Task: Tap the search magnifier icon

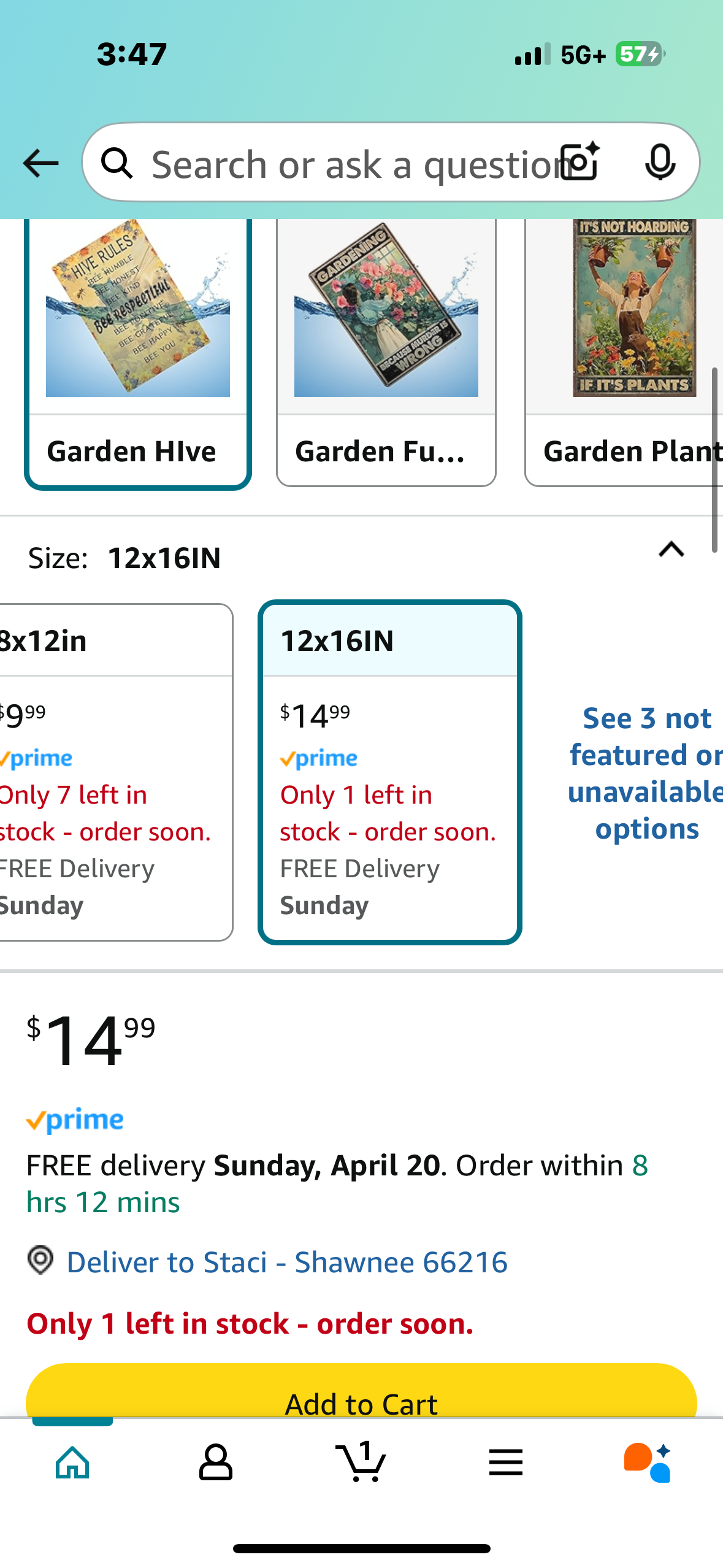Action: (117, 163)
